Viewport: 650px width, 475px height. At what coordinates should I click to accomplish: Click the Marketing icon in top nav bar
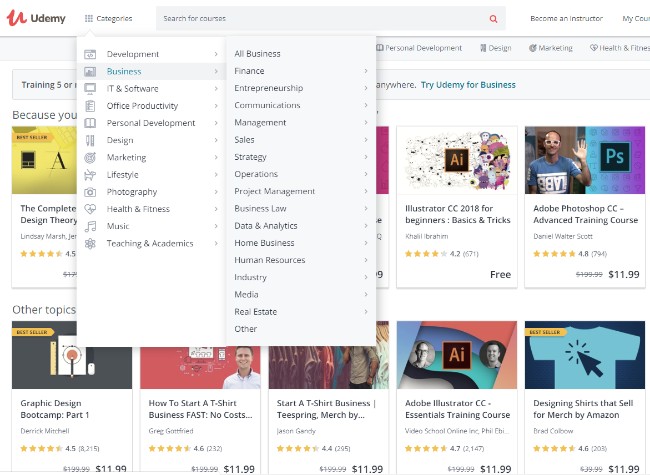[x=533, y=48]
